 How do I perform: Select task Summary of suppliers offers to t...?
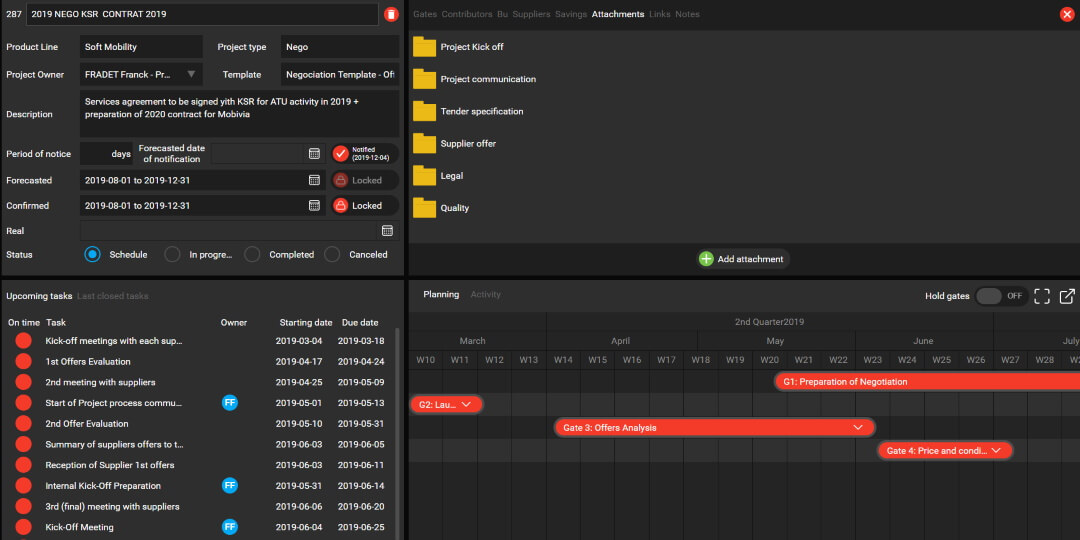pos(114,444)
